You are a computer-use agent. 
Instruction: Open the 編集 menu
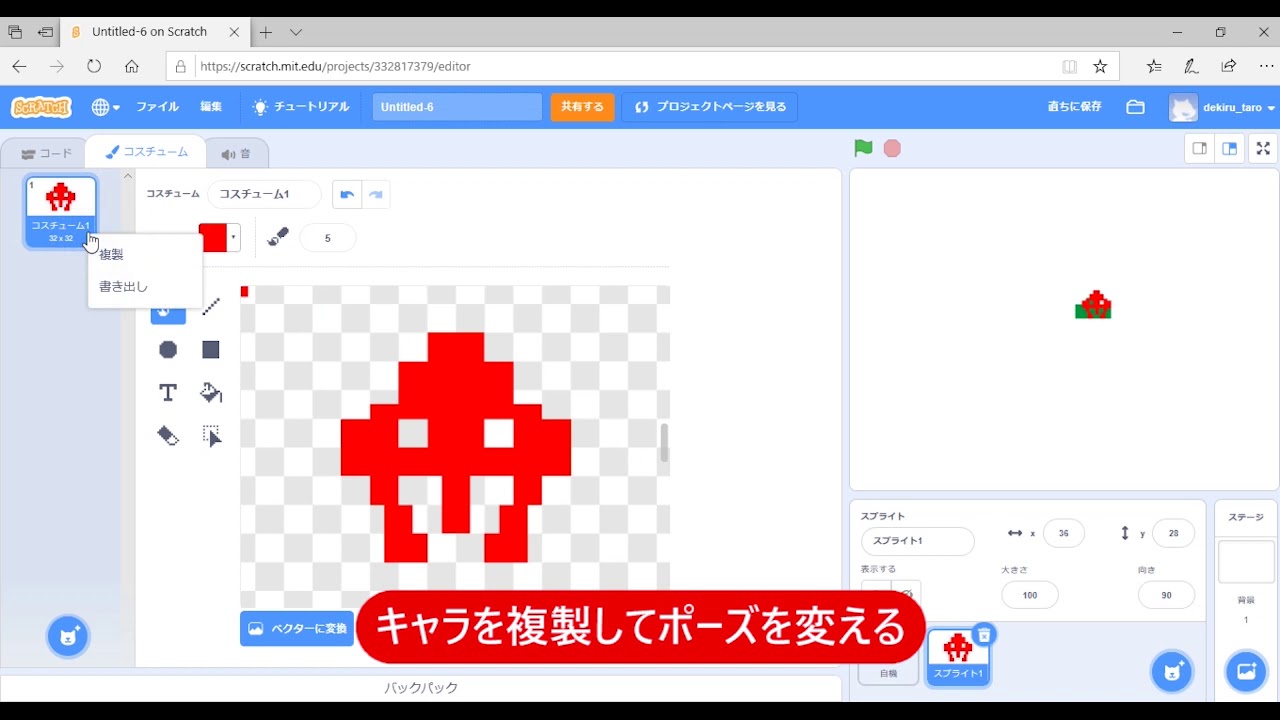tap(211, 107)
